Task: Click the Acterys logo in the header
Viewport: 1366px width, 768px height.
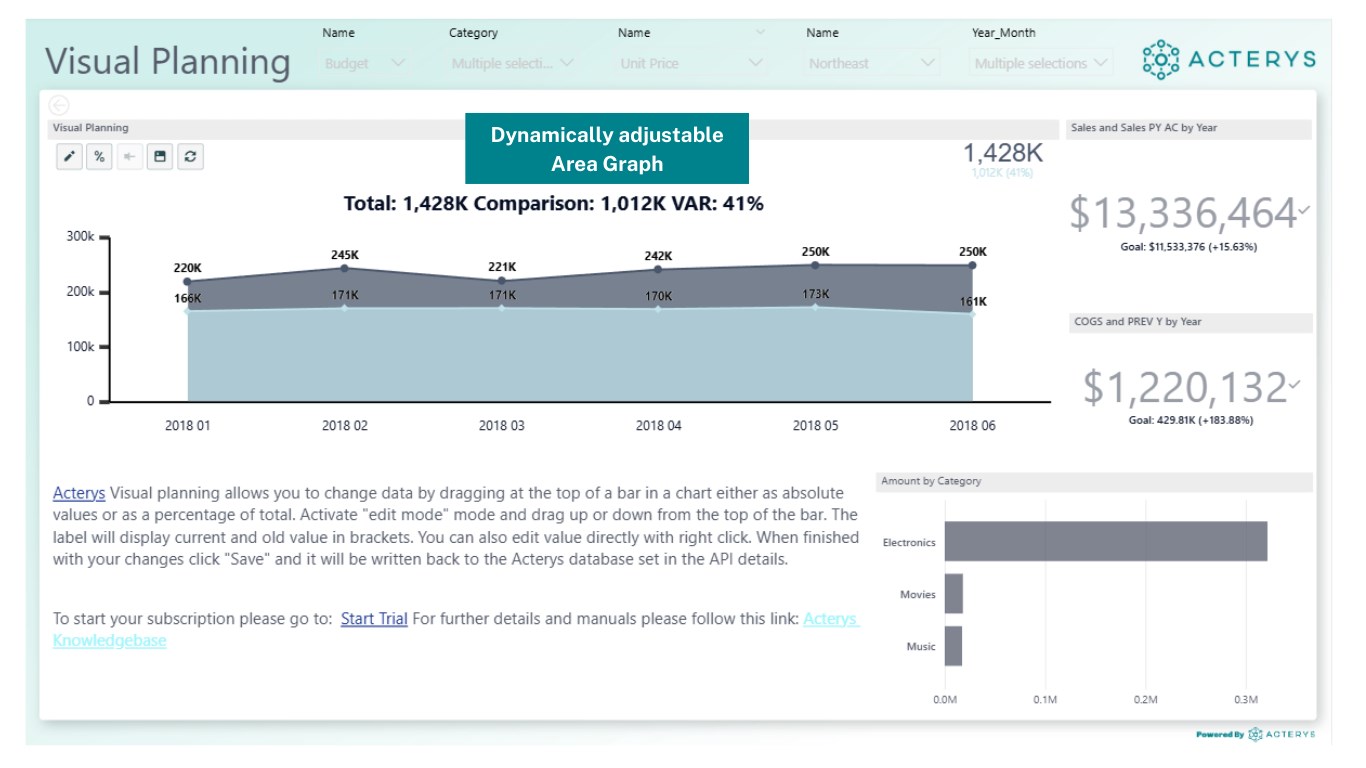Action: [x=1229, y=59]
